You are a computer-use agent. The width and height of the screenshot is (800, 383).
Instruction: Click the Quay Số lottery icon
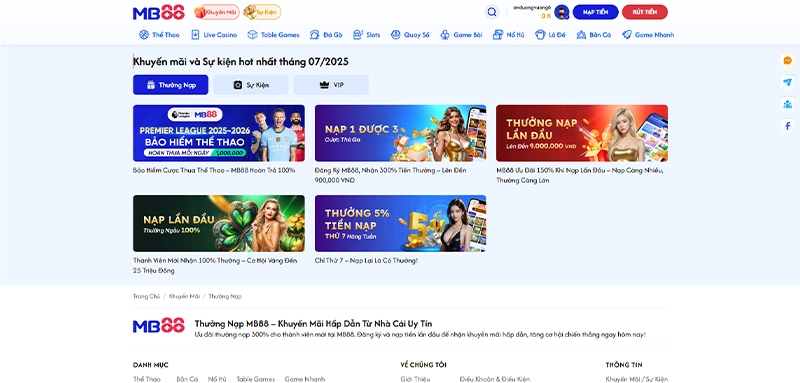[x=395, y=35]
